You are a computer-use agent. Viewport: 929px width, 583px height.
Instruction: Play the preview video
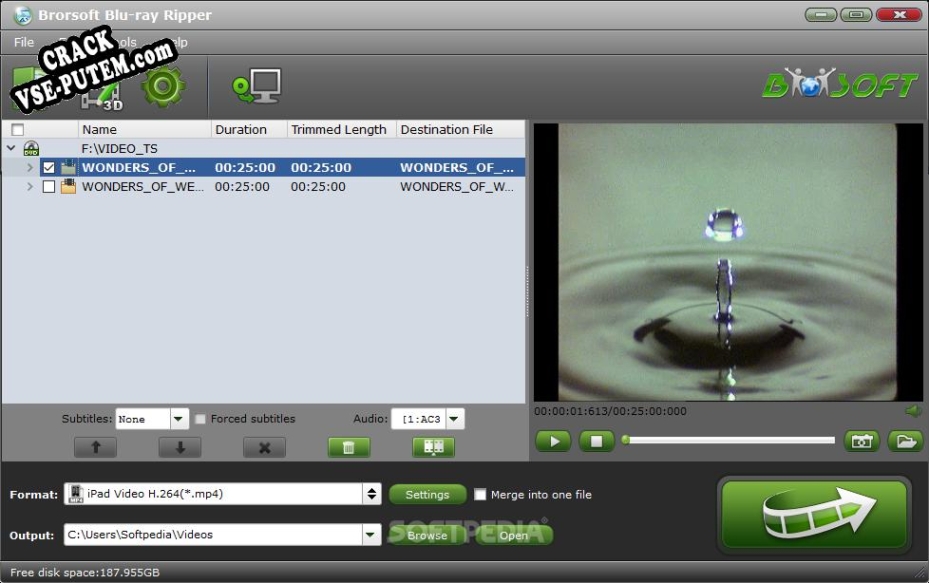click(553, 441)
